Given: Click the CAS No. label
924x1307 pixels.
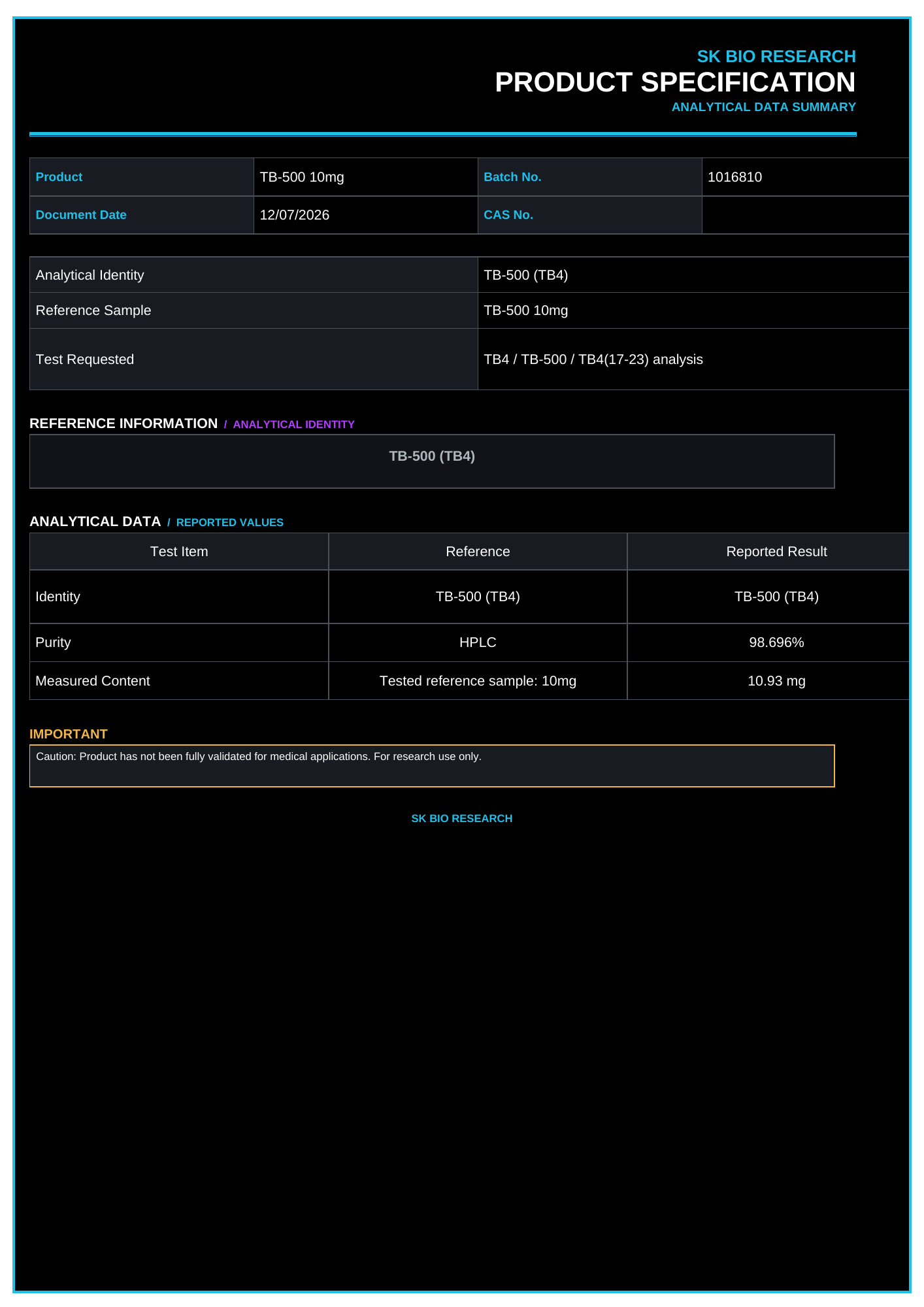Looking at the screenshot, I should point(508,215).
